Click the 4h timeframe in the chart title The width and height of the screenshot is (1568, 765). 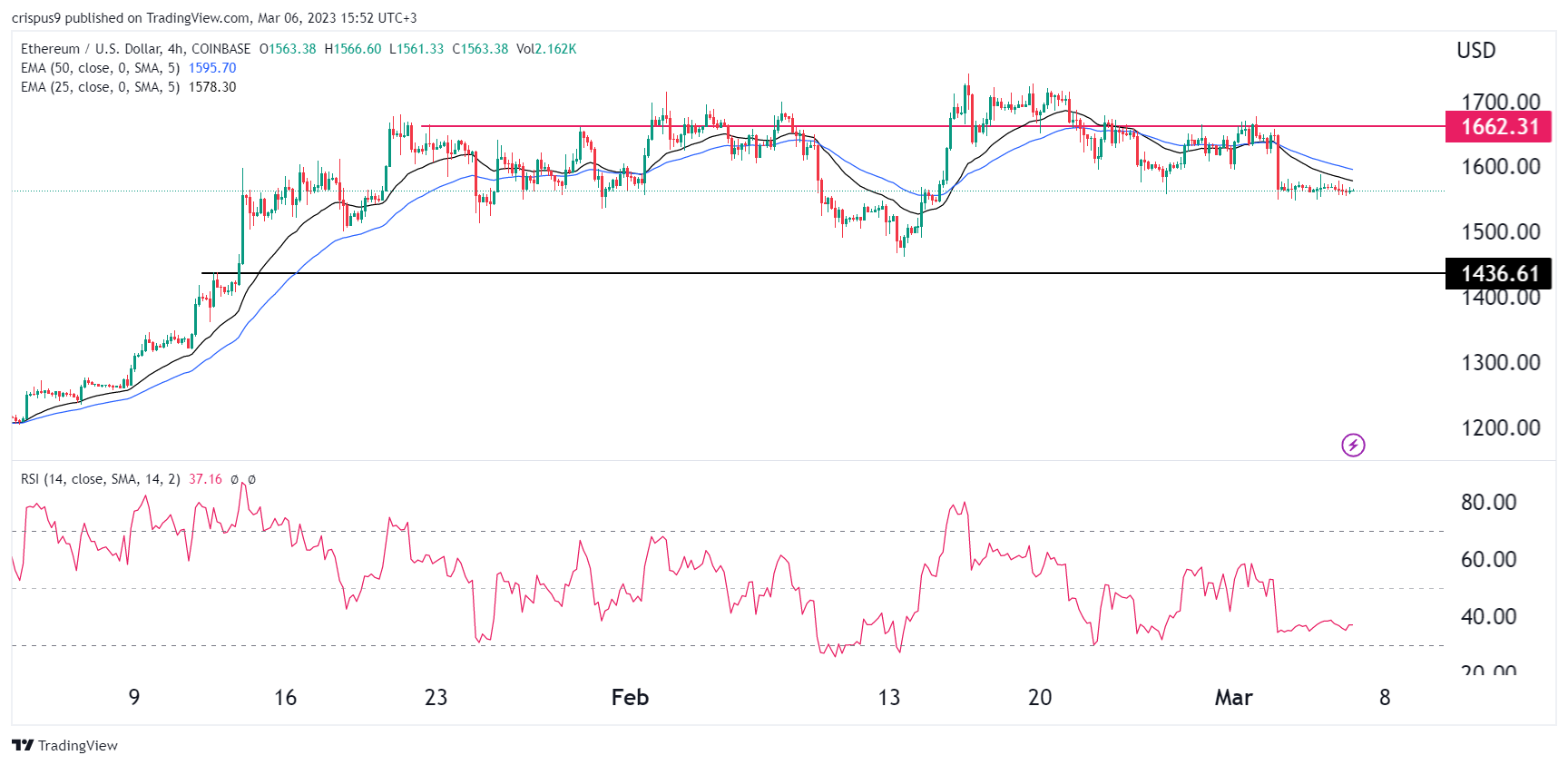pyautogui.click(x=175, y=49)
